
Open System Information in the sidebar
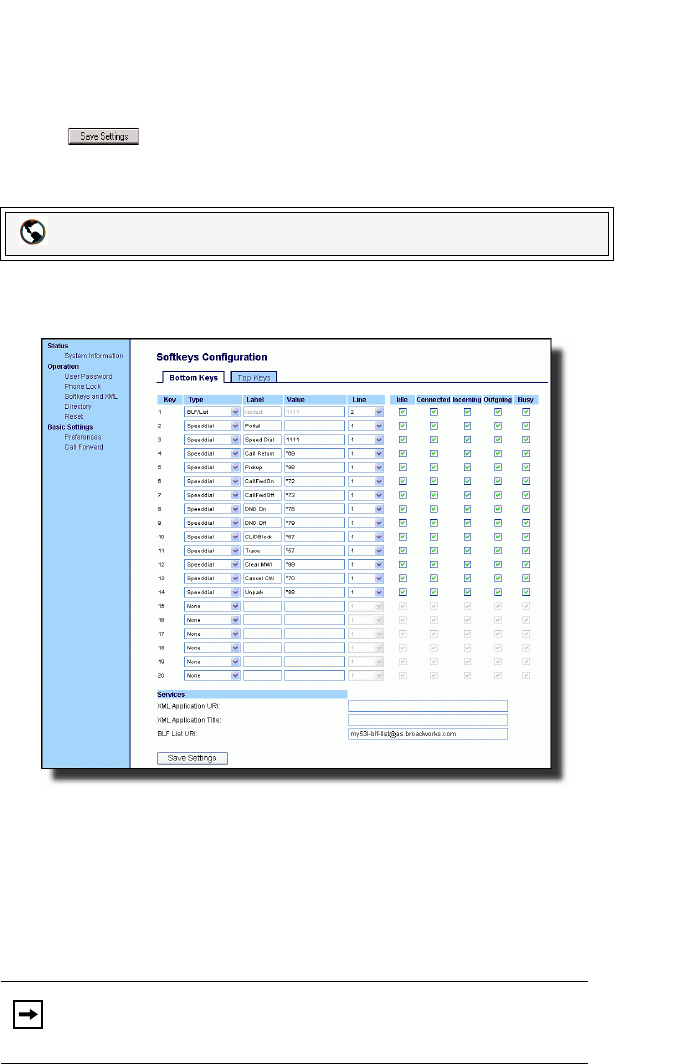(x=94, y=356)
